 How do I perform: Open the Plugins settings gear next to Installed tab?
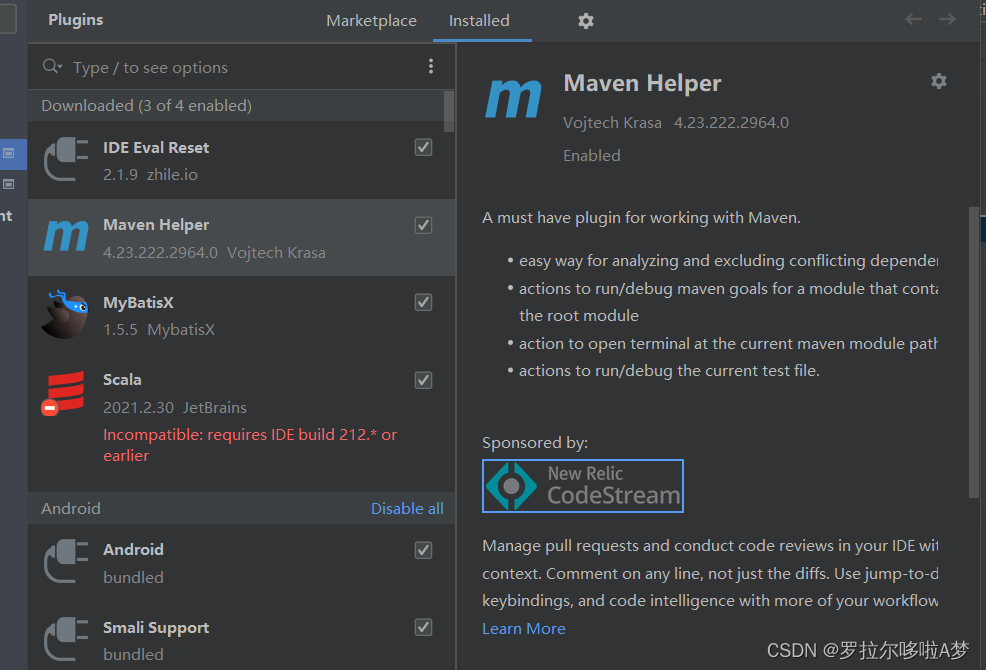(585, 21)
